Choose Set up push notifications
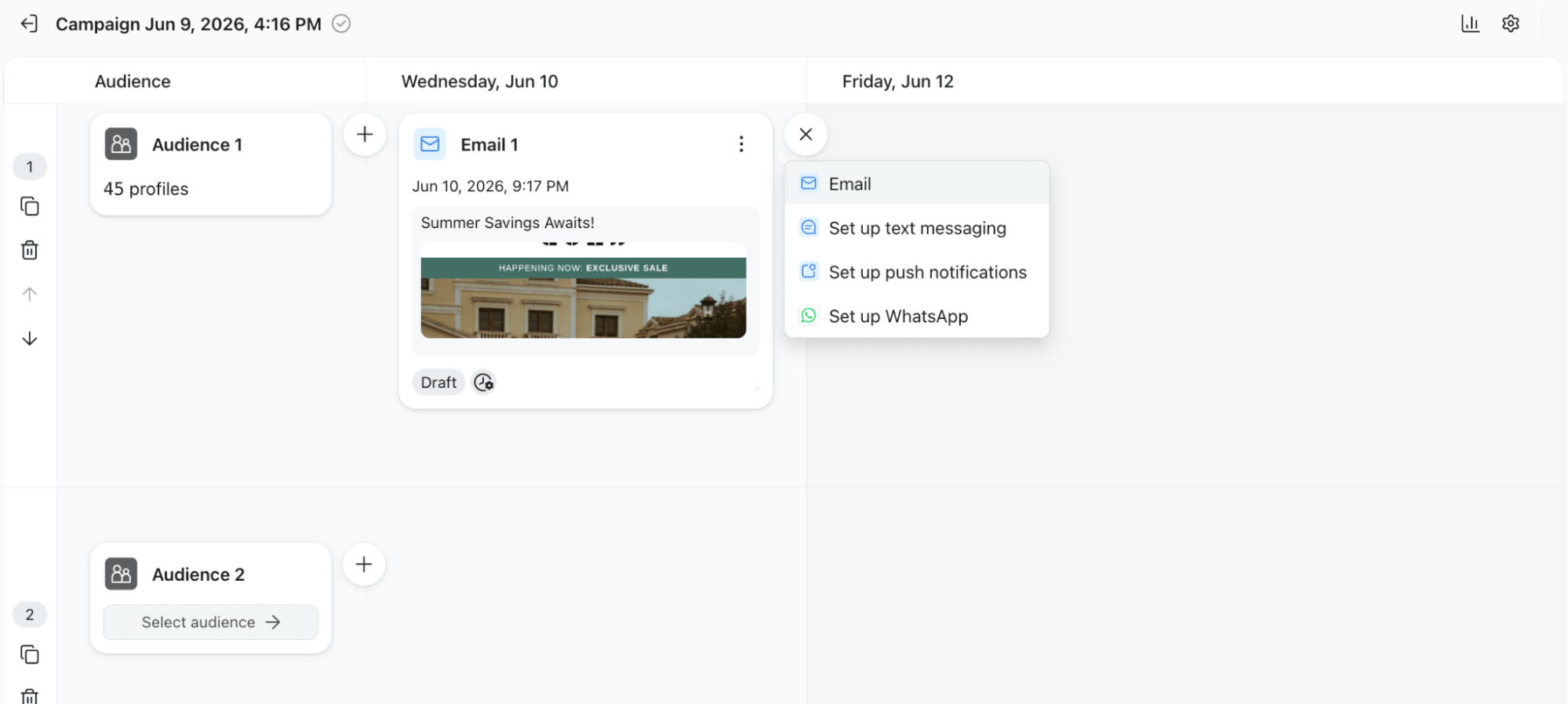 point(916,272)
